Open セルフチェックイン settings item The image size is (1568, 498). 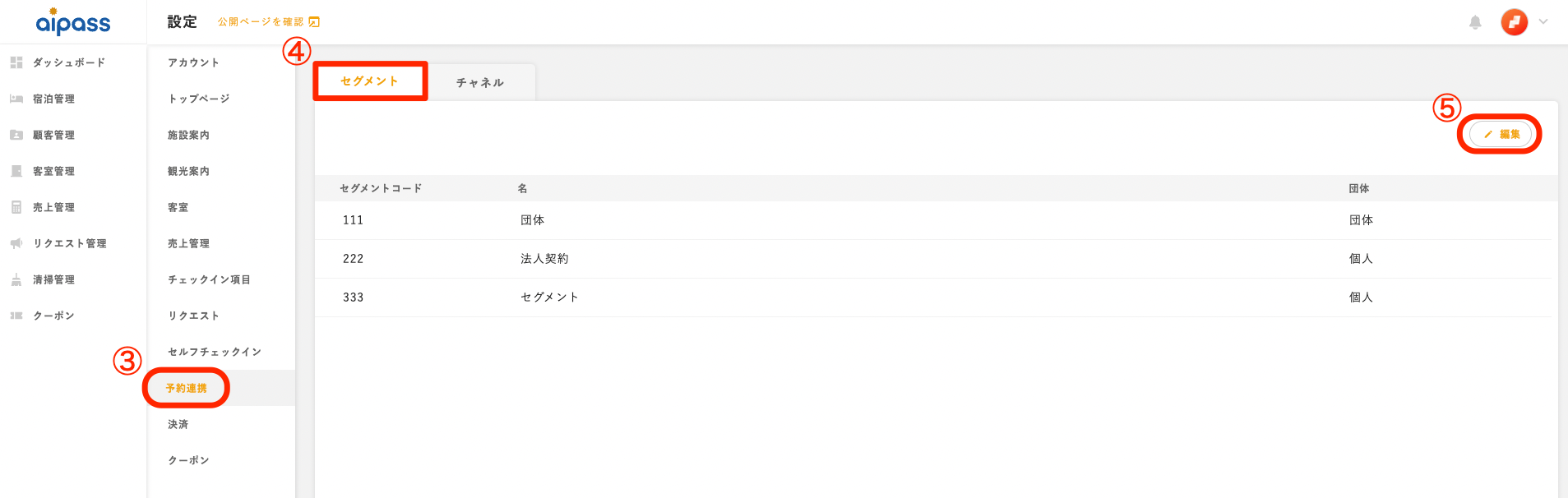click(x=215, y=352)
